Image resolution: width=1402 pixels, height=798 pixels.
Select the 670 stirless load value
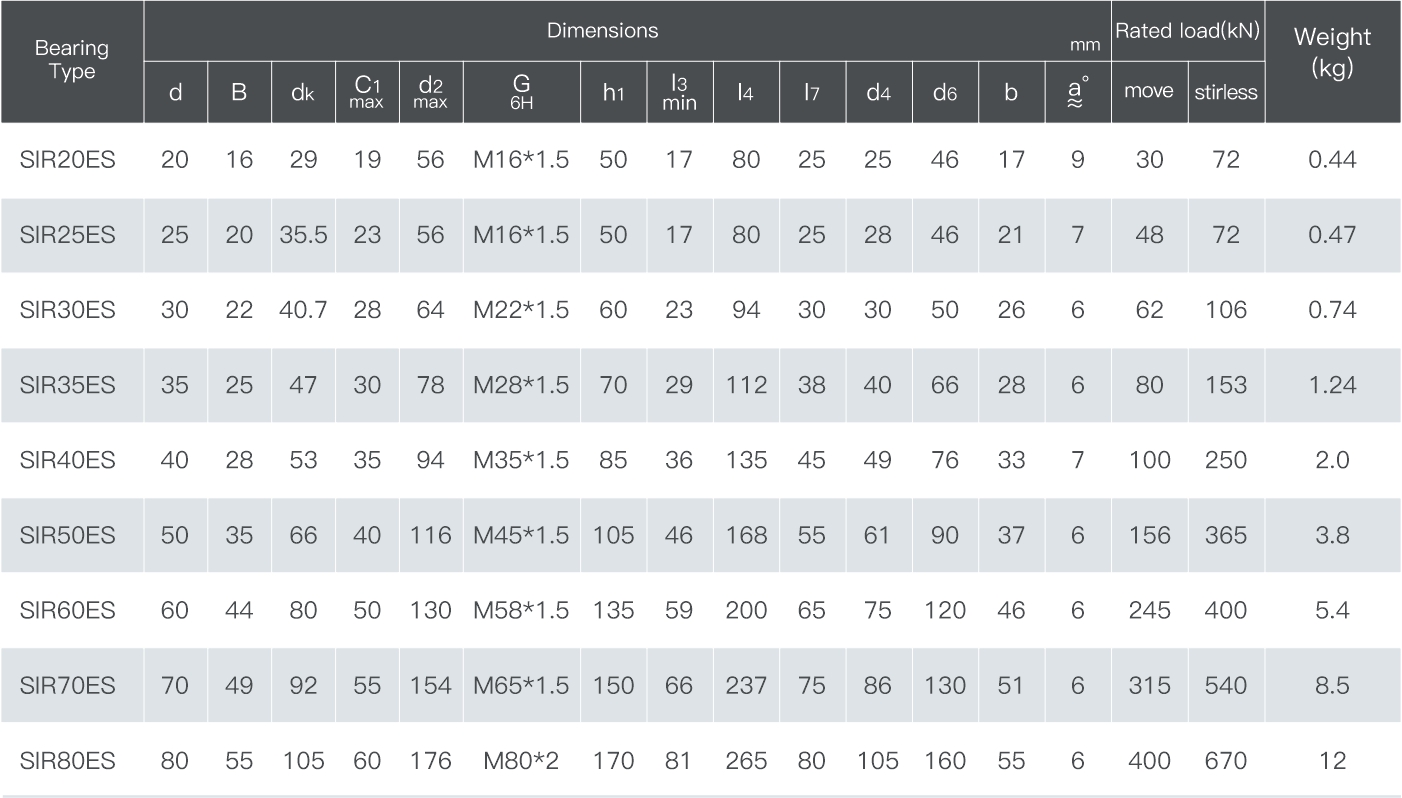(1225, 761)
